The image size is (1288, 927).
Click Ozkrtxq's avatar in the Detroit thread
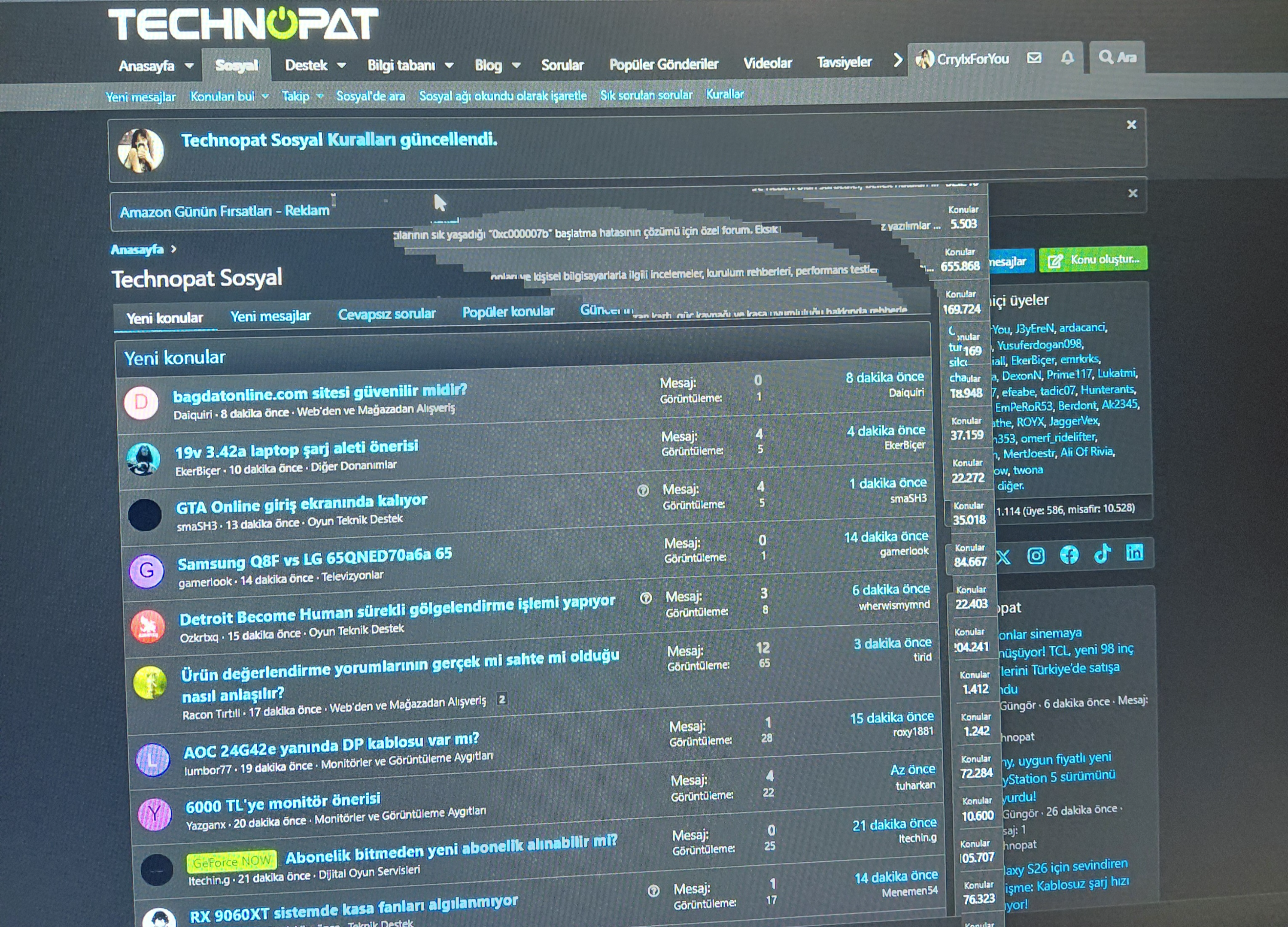pos(148,626)
